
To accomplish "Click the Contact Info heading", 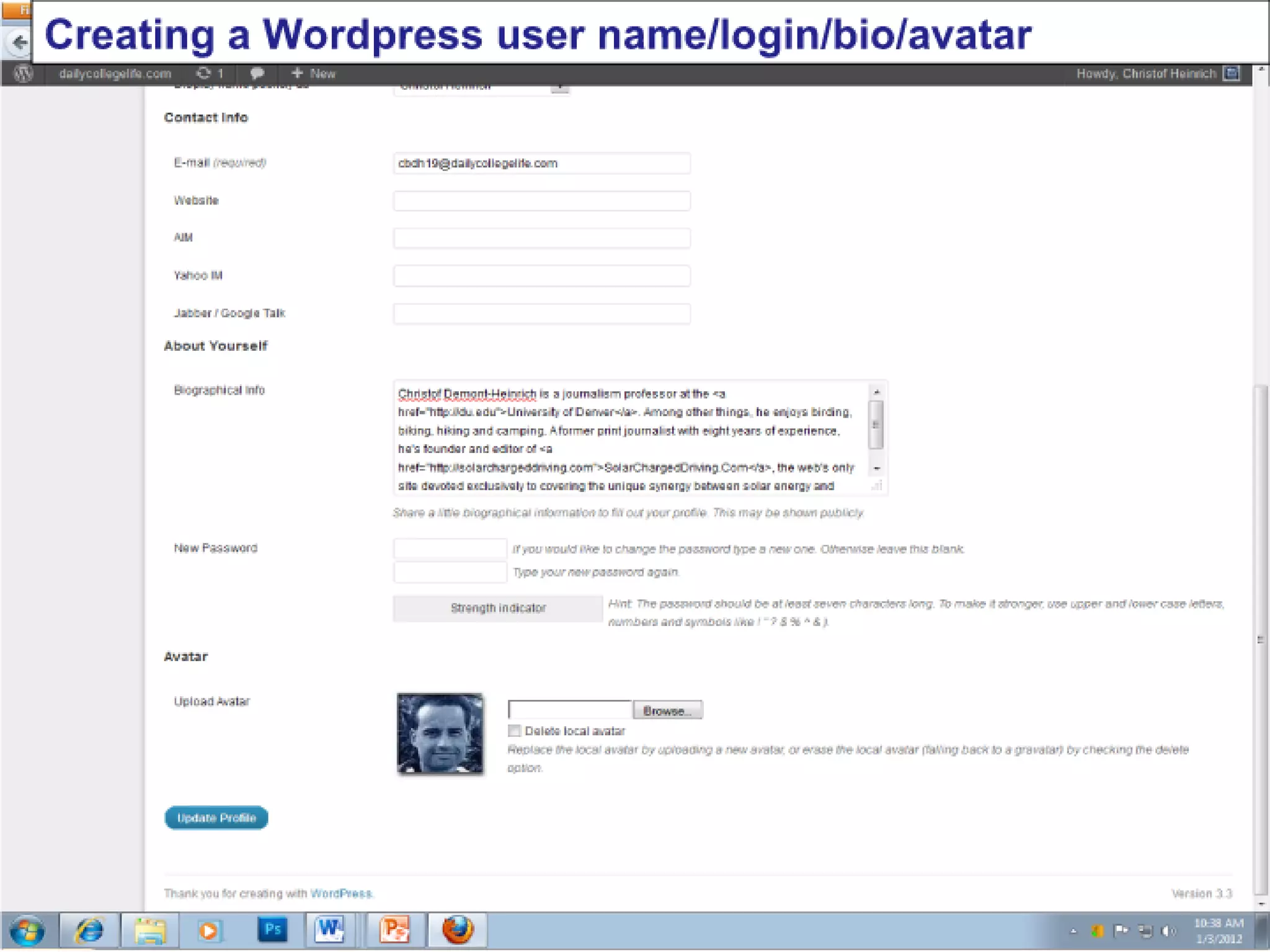I will (206, 118).
